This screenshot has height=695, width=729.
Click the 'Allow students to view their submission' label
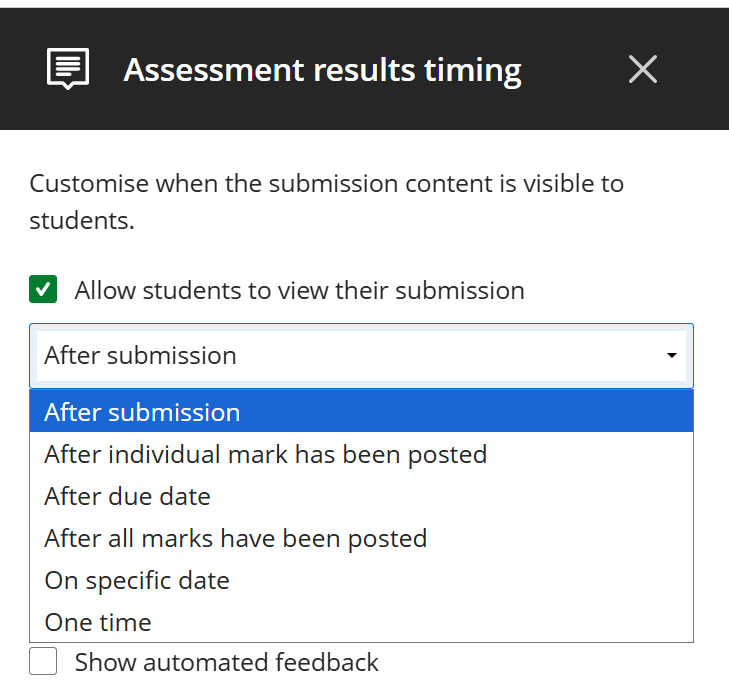(299, 291)
